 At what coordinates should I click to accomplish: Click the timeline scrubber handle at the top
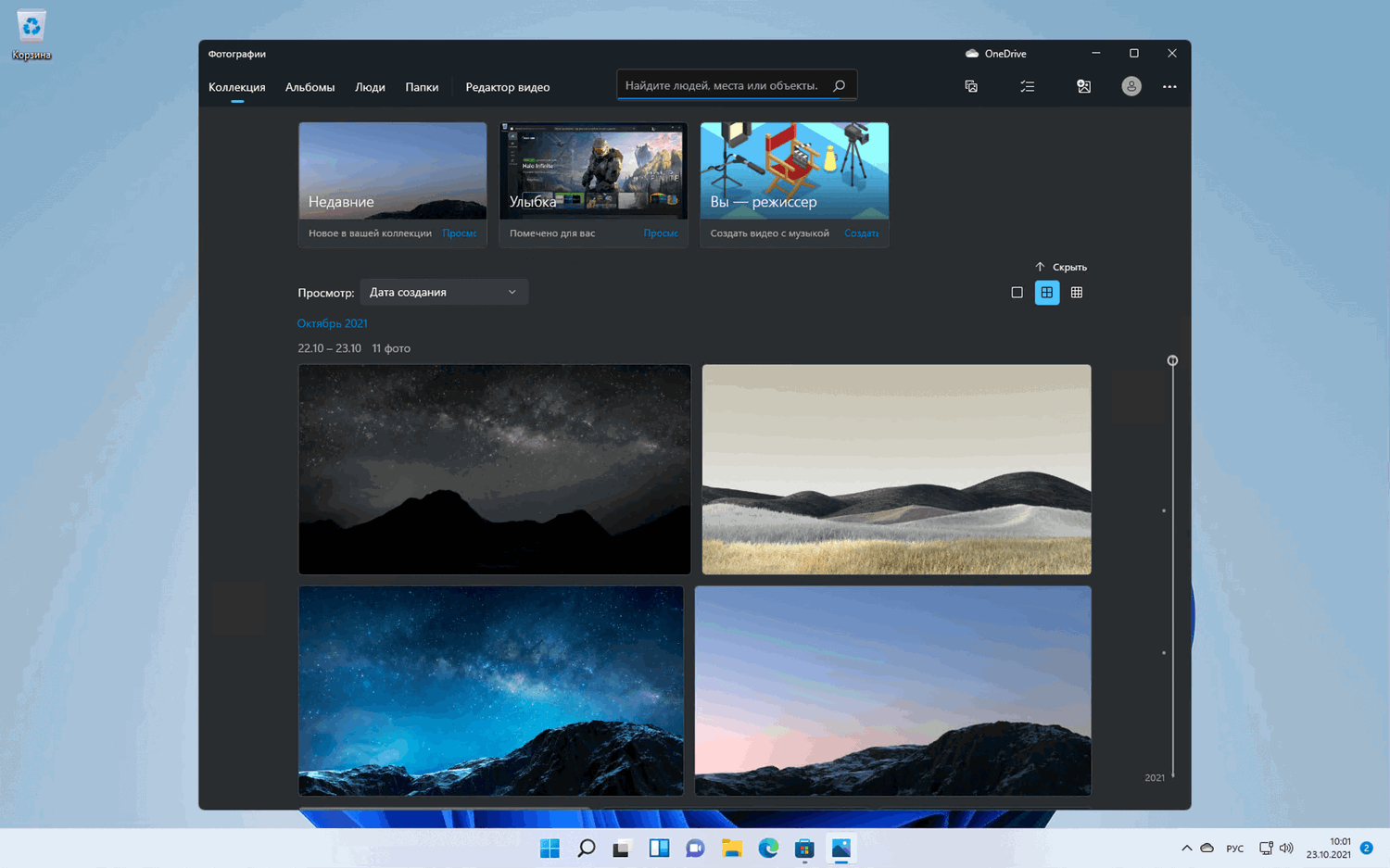(x=1172, y=360)
